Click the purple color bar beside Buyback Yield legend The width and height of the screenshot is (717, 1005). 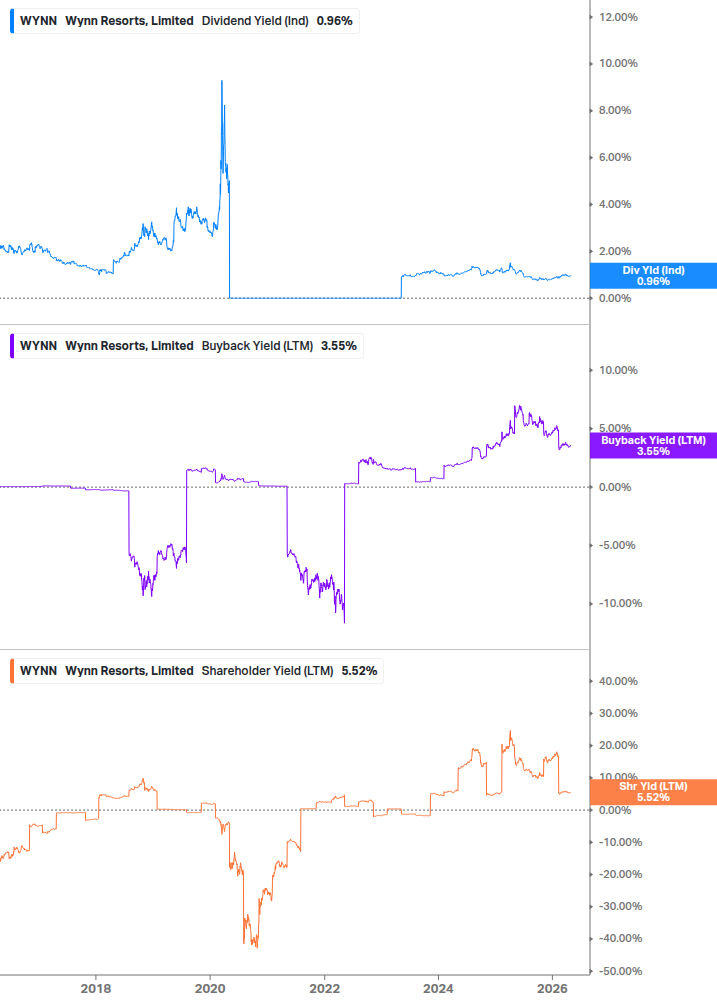[12, 346]
